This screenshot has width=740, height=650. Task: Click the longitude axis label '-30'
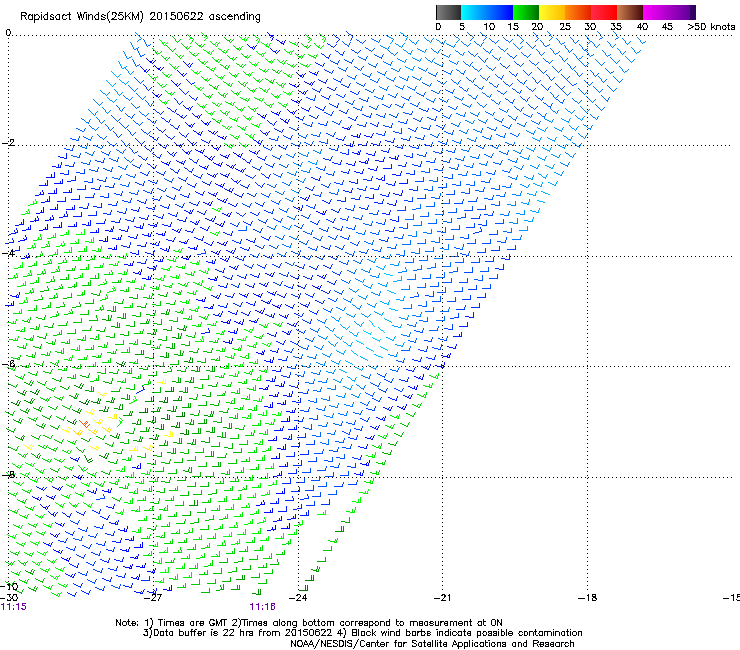click(x=10, y=596)
